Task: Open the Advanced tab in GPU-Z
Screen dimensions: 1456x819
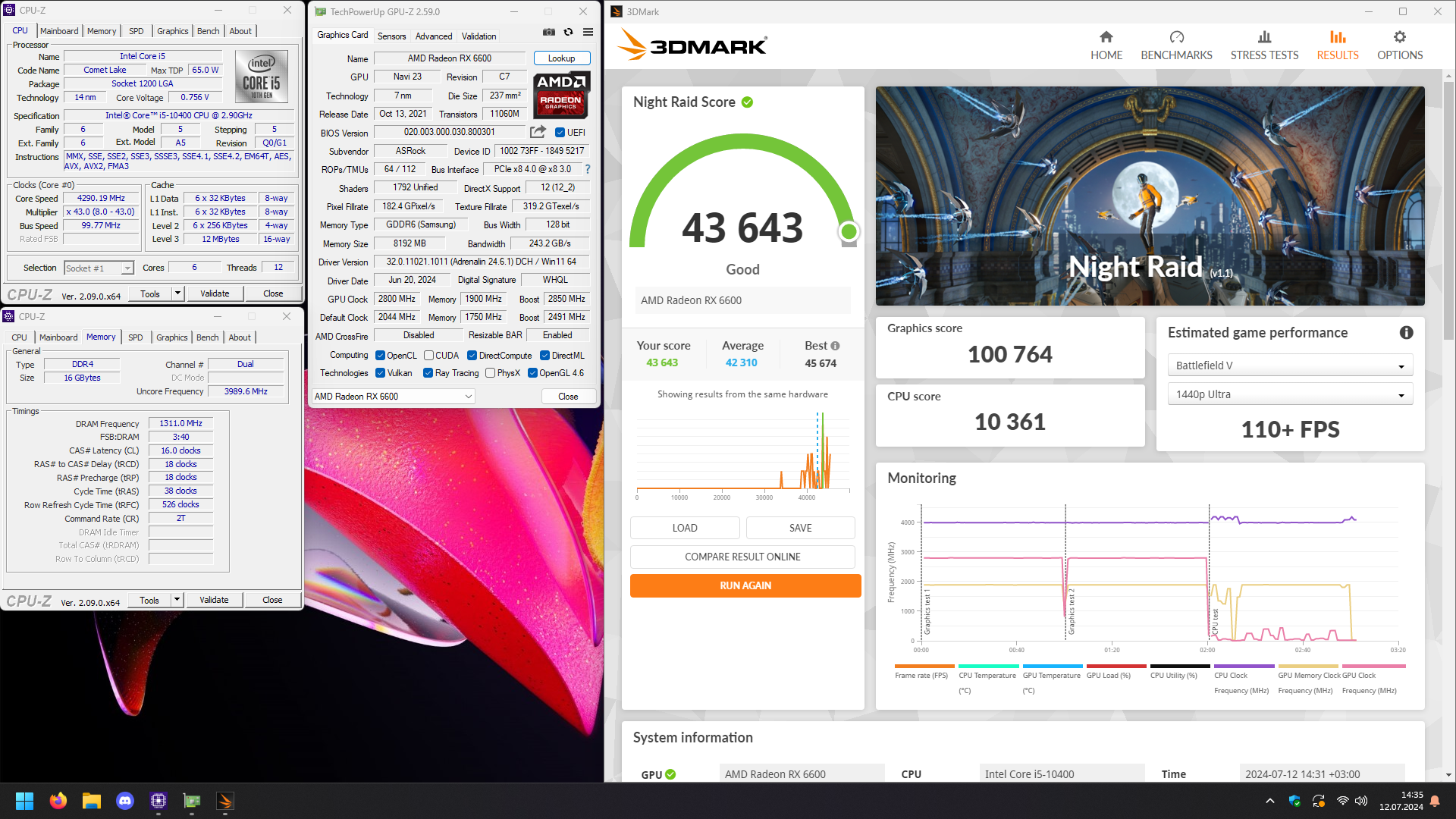Action: 433,36
